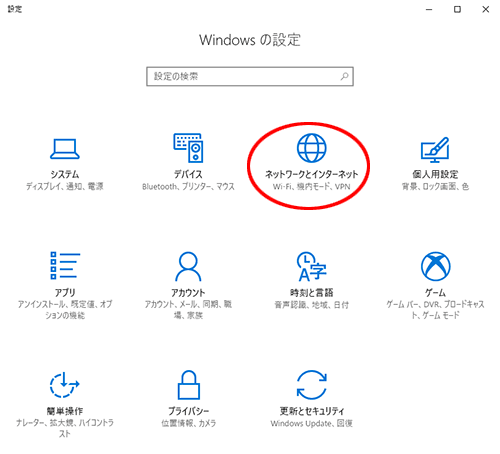Click the Wi-Fi、機内モード、VPN description
This screenshot has width=500, height=454.
tap(312, 187)
